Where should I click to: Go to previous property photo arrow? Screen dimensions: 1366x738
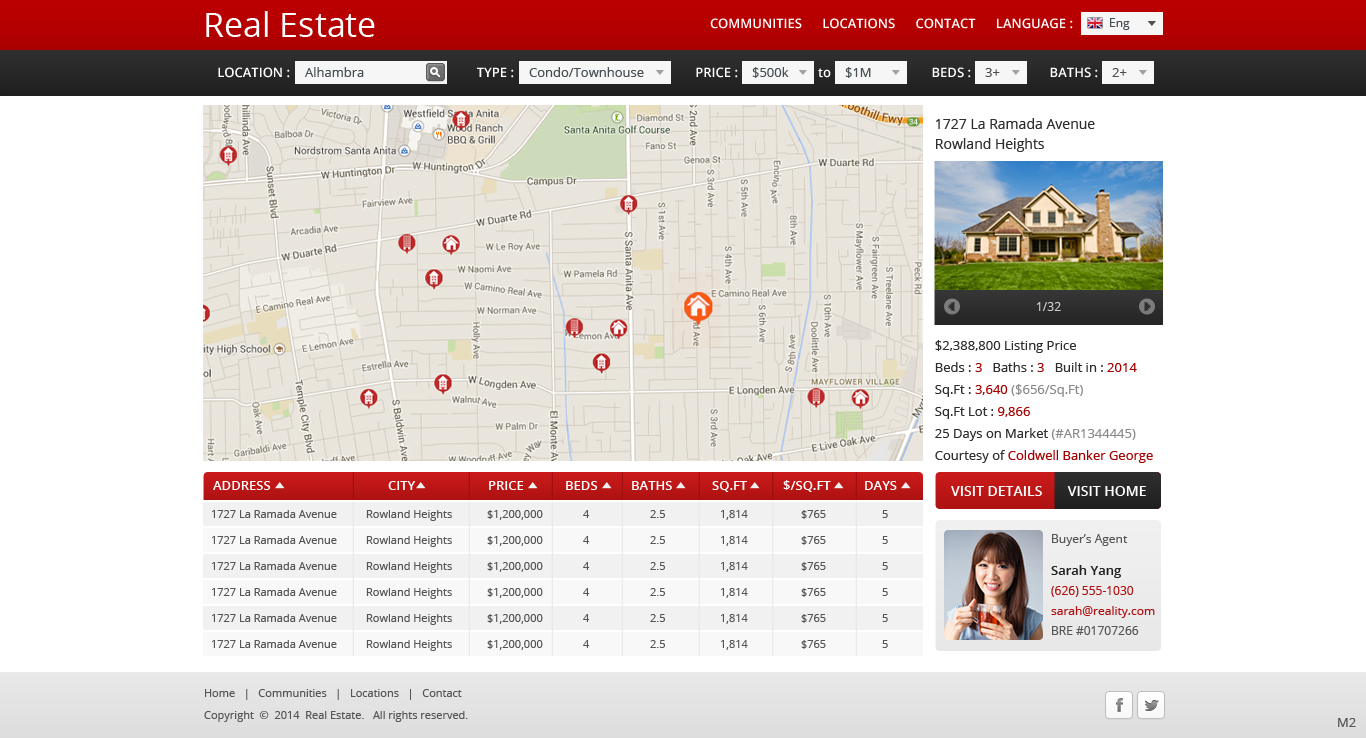(x=952, y=307)
